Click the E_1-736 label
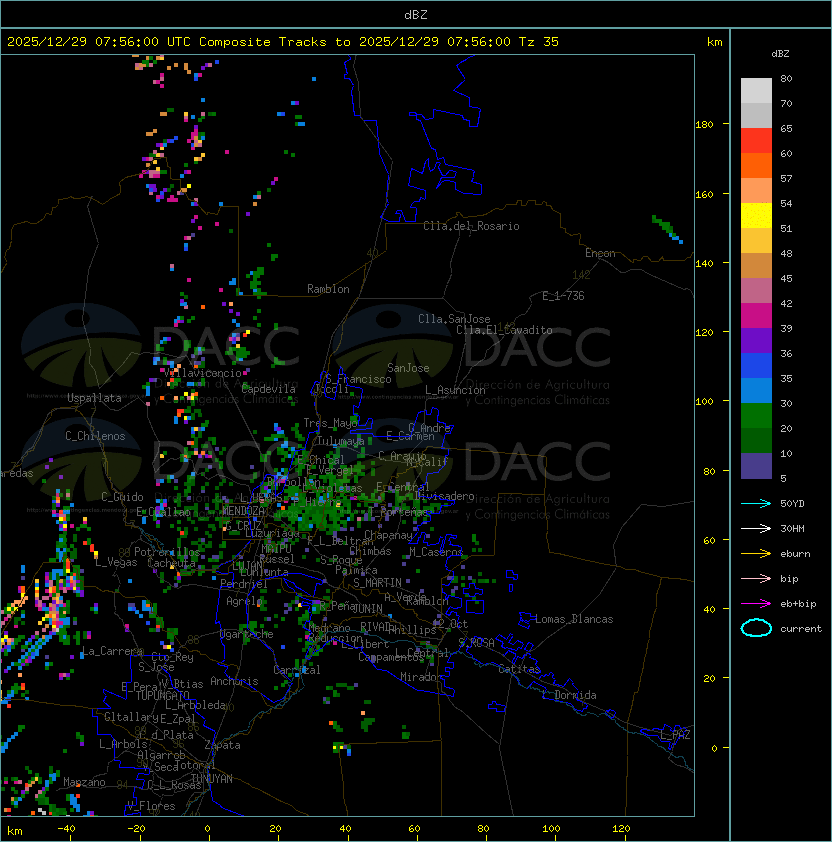Screen dimensions: 832x842 coord(563,296)
